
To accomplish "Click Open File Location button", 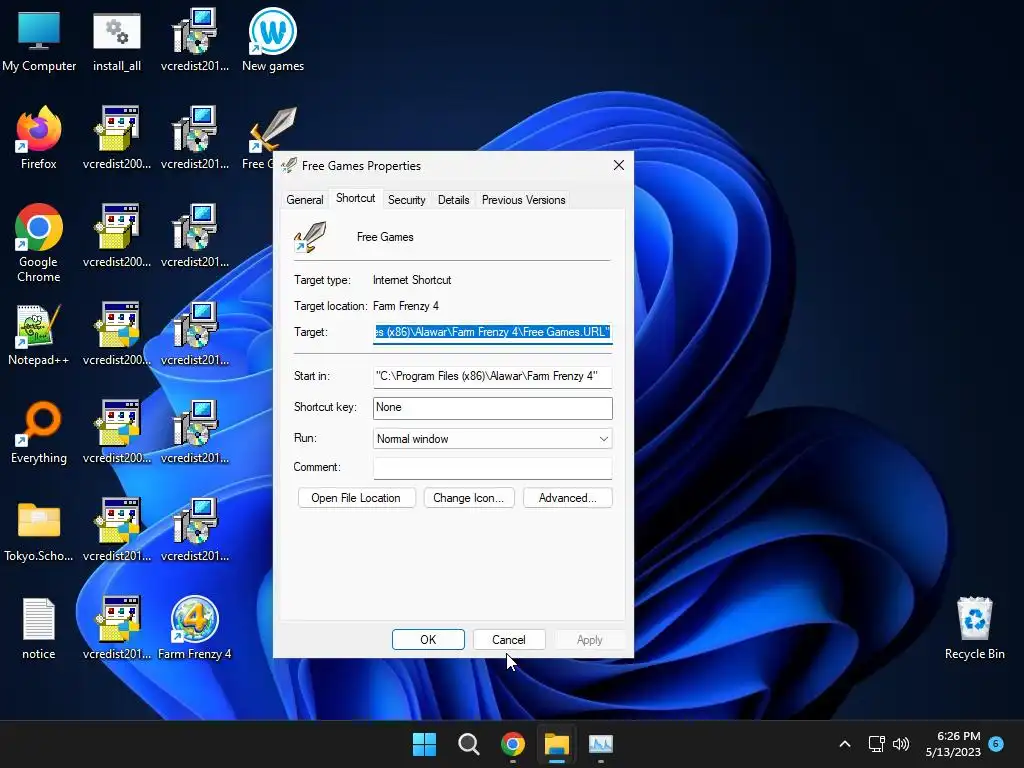I will tap(356, 498).
